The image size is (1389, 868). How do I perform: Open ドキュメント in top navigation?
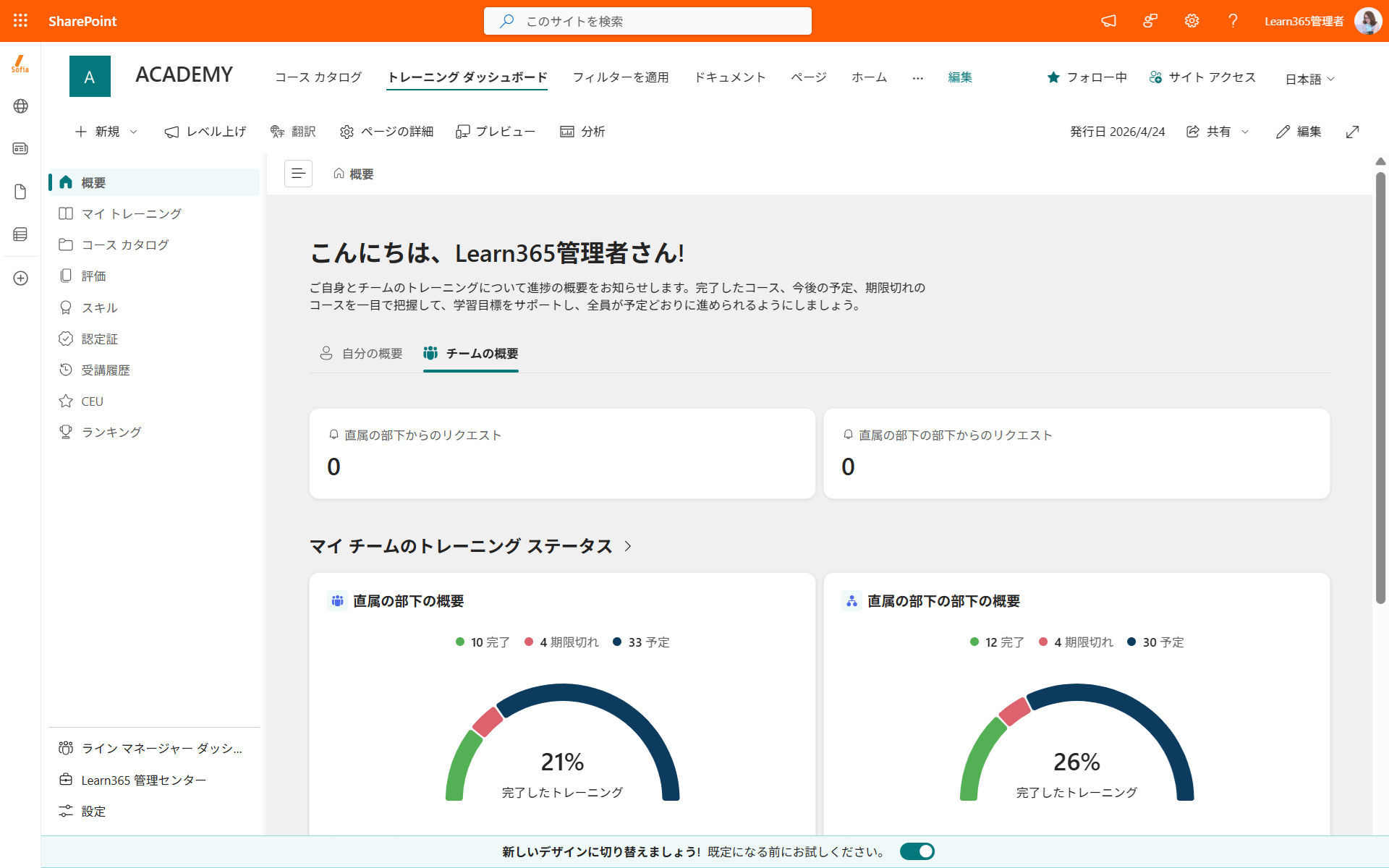730,77
